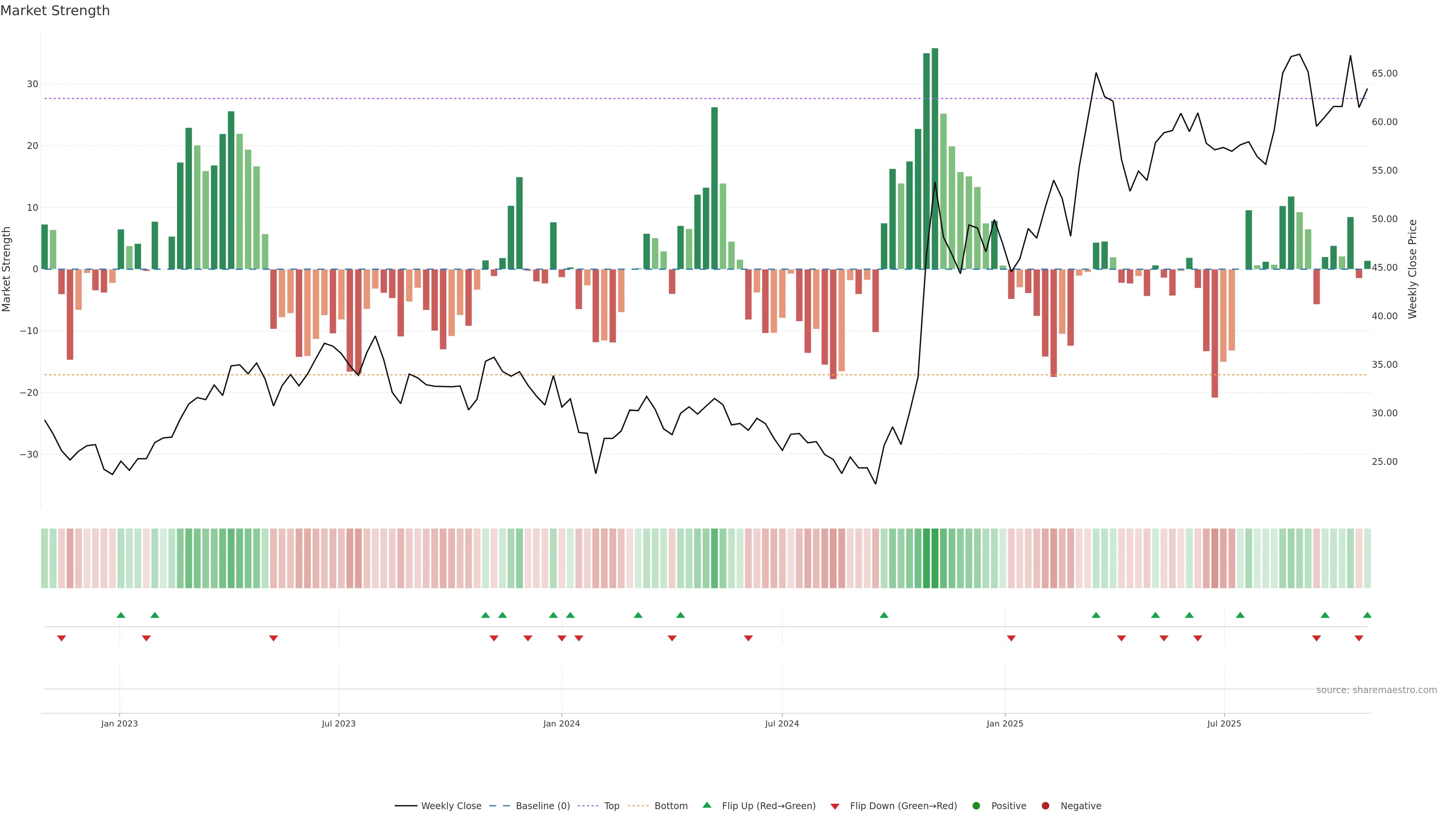Click the leftmost red flip-down triangle marker
Screen dimensions: 1456x819
(x=61, y=638)
